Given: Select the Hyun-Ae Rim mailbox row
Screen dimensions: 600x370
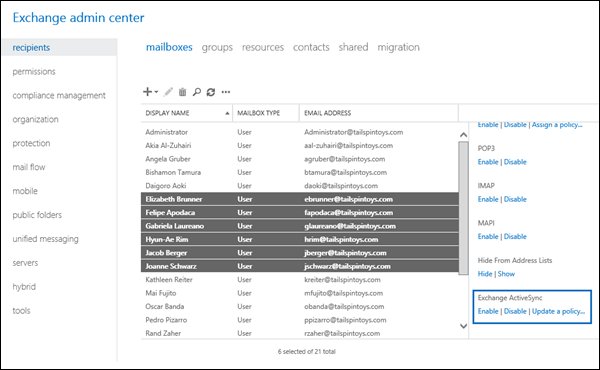Looking at the screenshot, I should [x=300, y=239].
